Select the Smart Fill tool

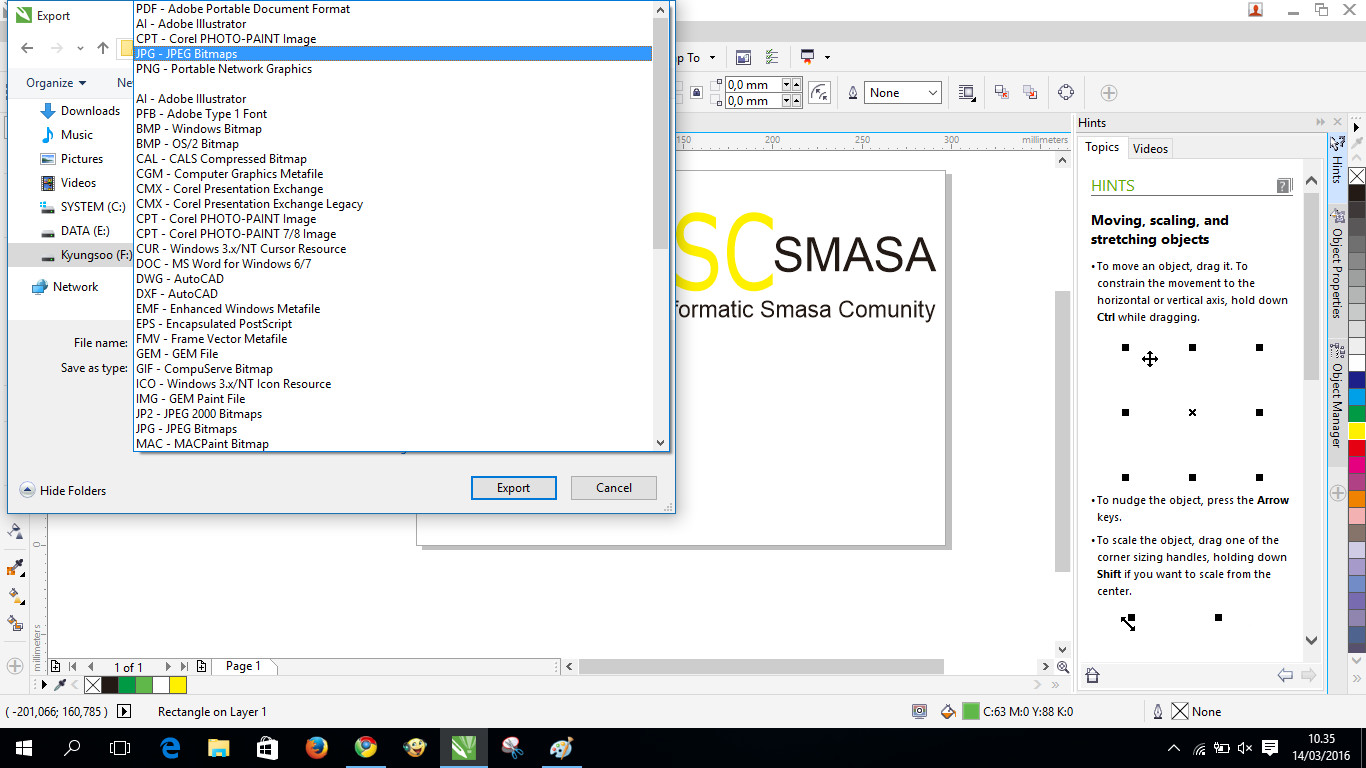click(15, 623)
